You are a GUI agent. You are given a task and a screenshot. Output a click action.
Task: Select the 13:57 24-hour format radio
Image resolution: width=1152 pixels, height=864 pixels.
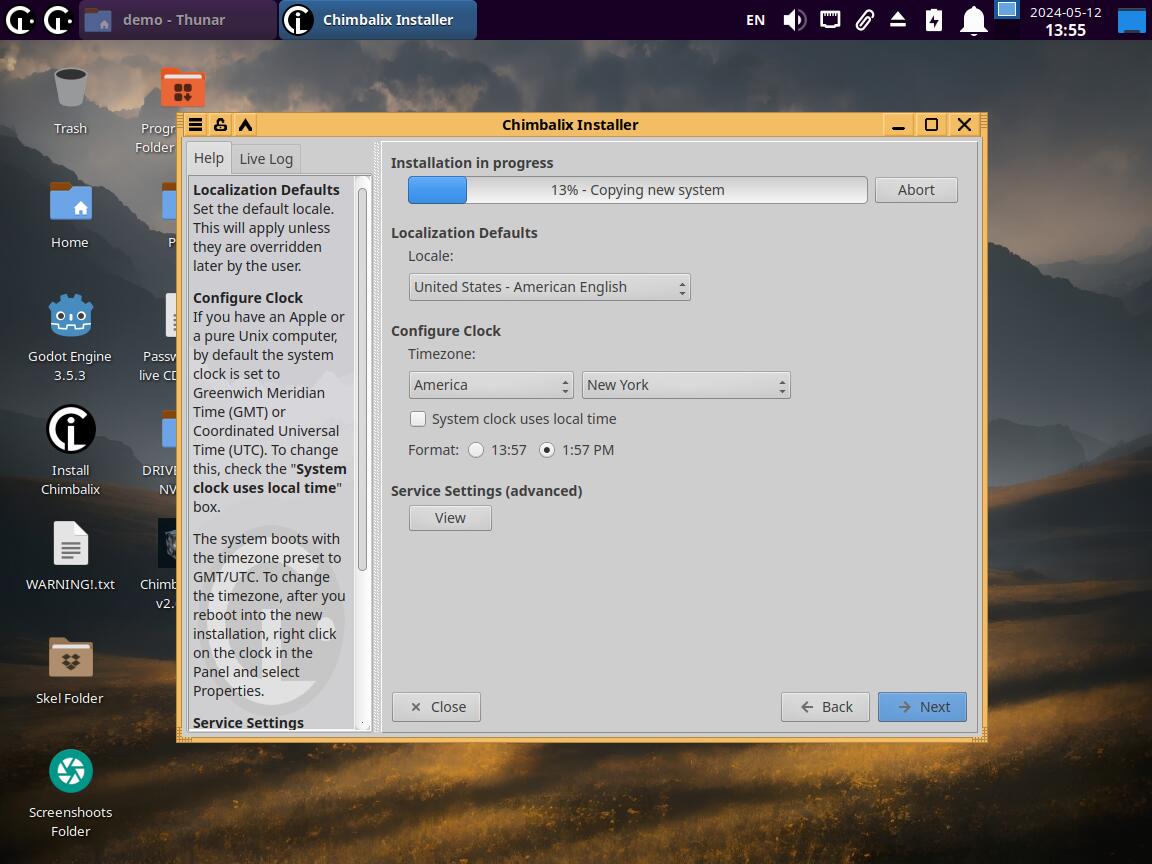(476, 450)
